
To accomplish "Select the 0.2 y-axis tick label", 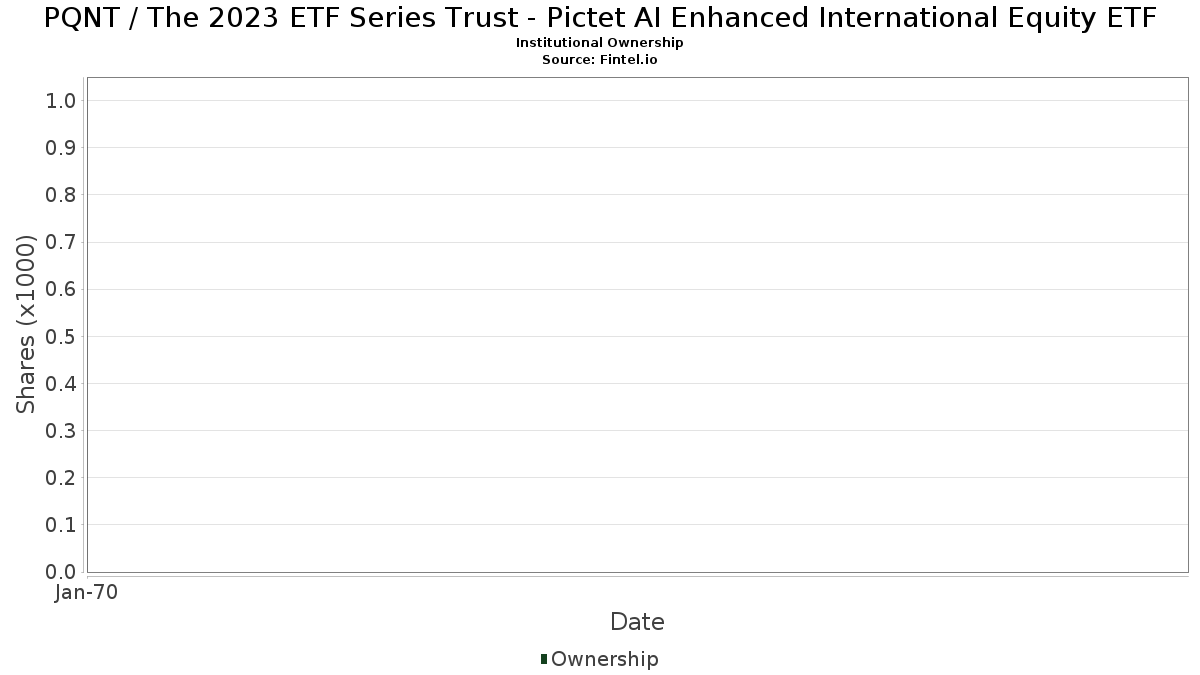I will click(61, 478).
